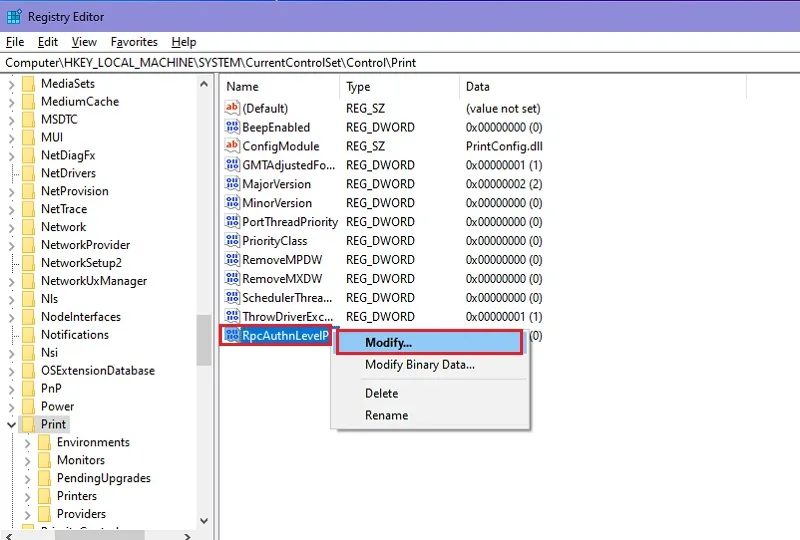
Task: Click the Power folder icon in tree
Action: (x=29, y=406)
